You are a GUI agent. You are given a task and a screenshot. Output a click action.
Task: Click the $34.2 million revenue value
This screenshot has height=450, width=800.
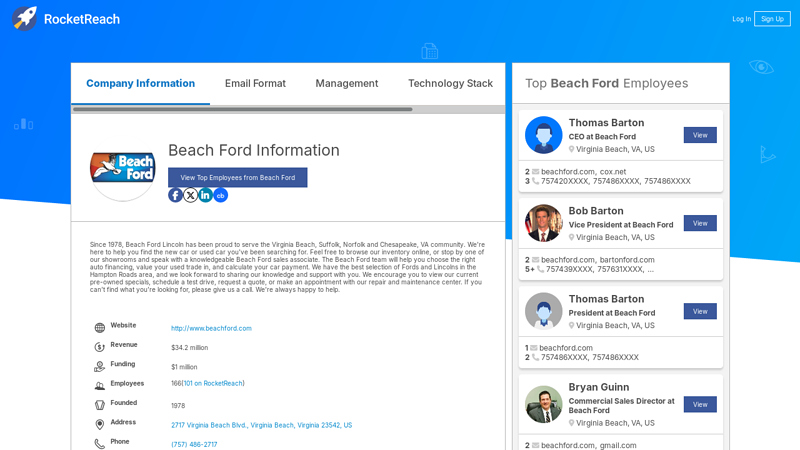189,347
